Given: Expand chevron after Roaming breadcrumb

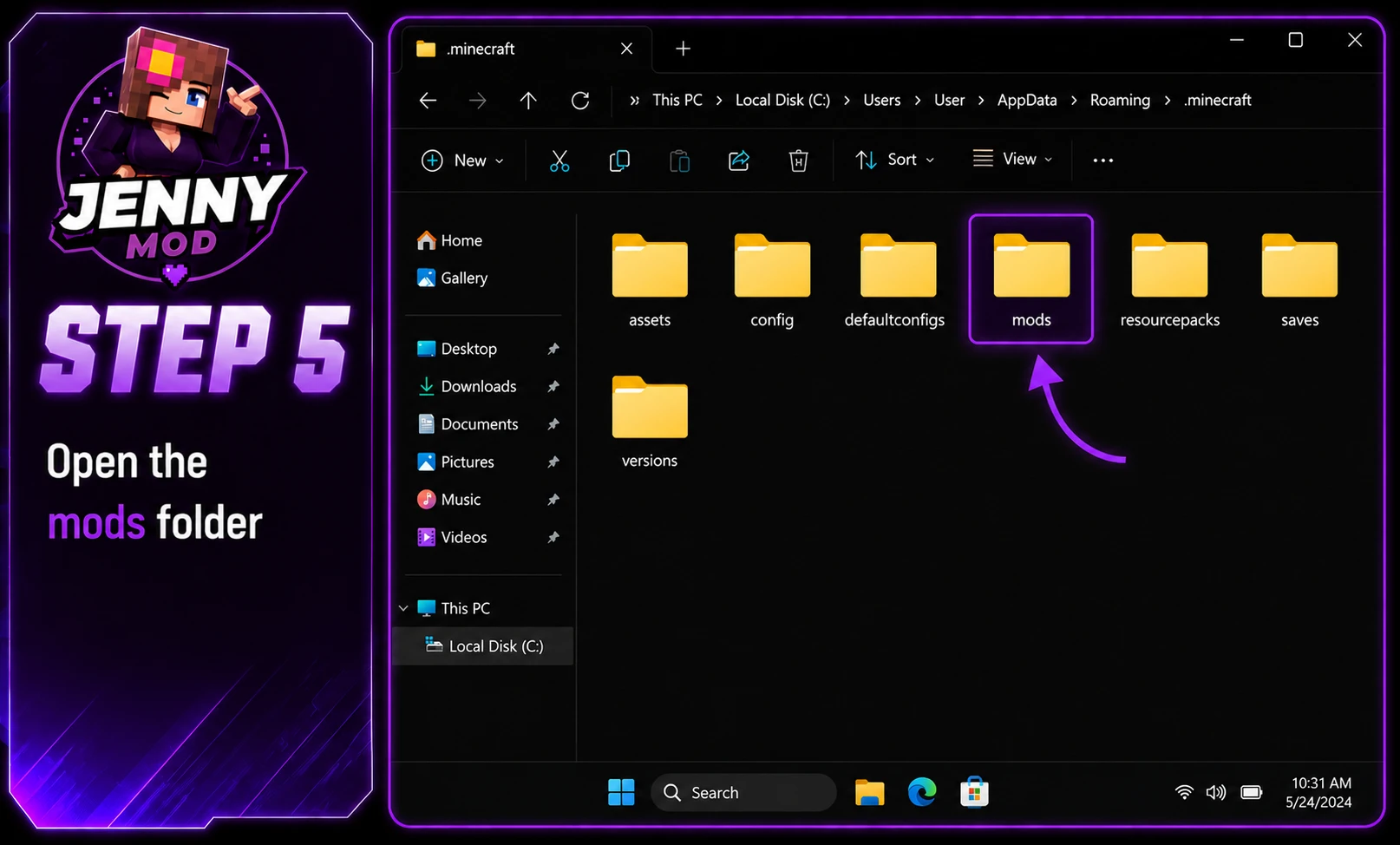Looking at the screenshot, I should pos(1168,101).
